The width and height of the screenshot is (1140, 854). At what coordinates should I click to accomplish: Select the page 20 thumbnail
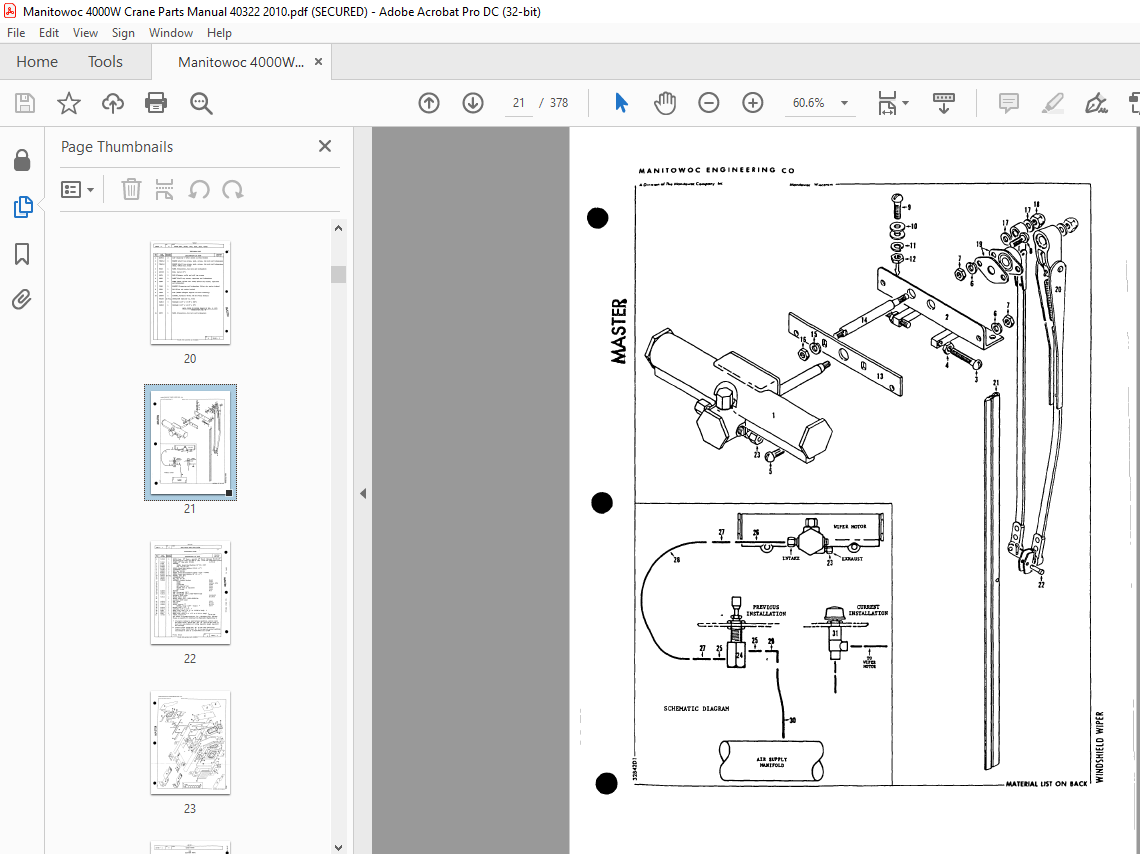190,293
